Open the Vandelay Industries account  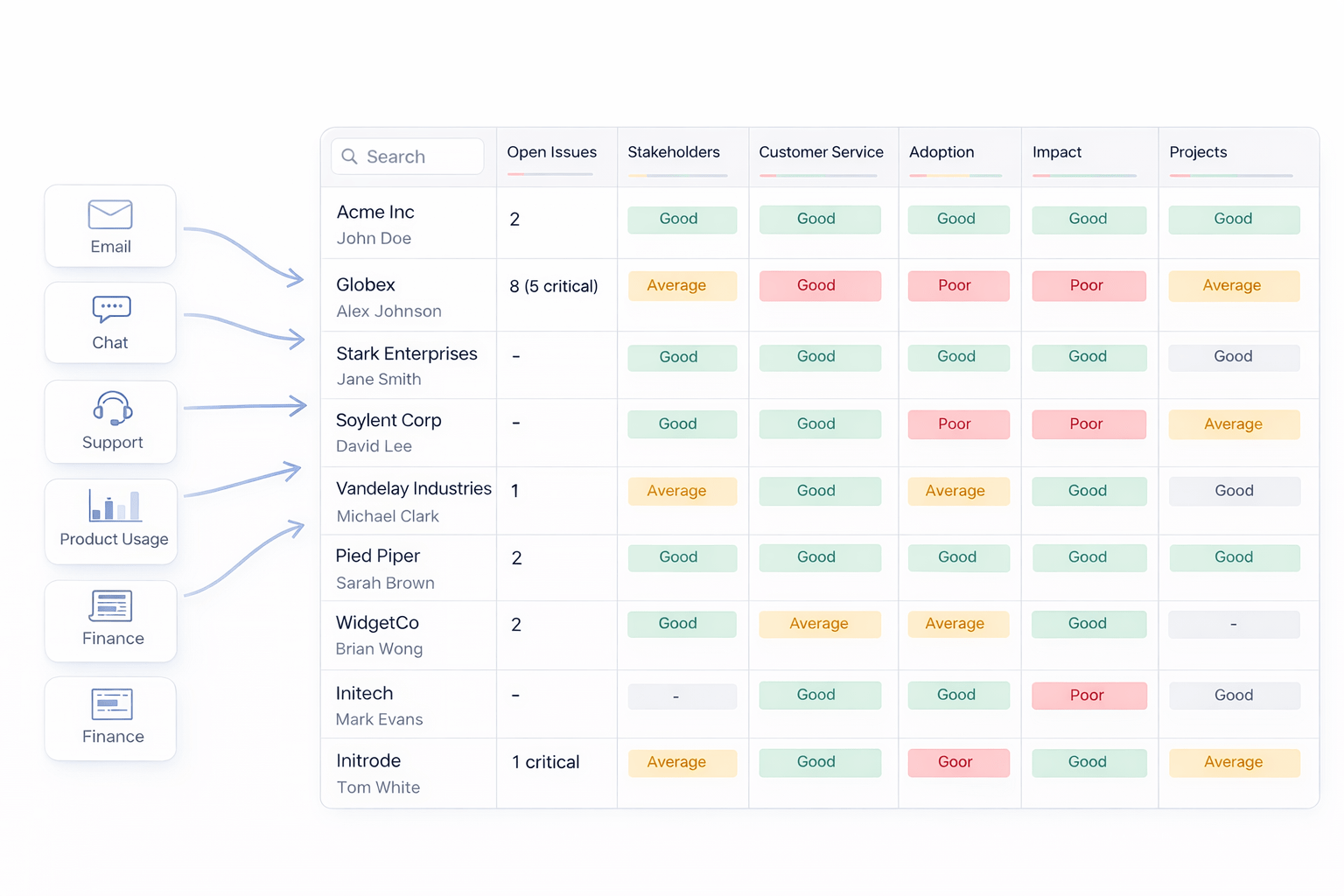(x=413, y=489)
